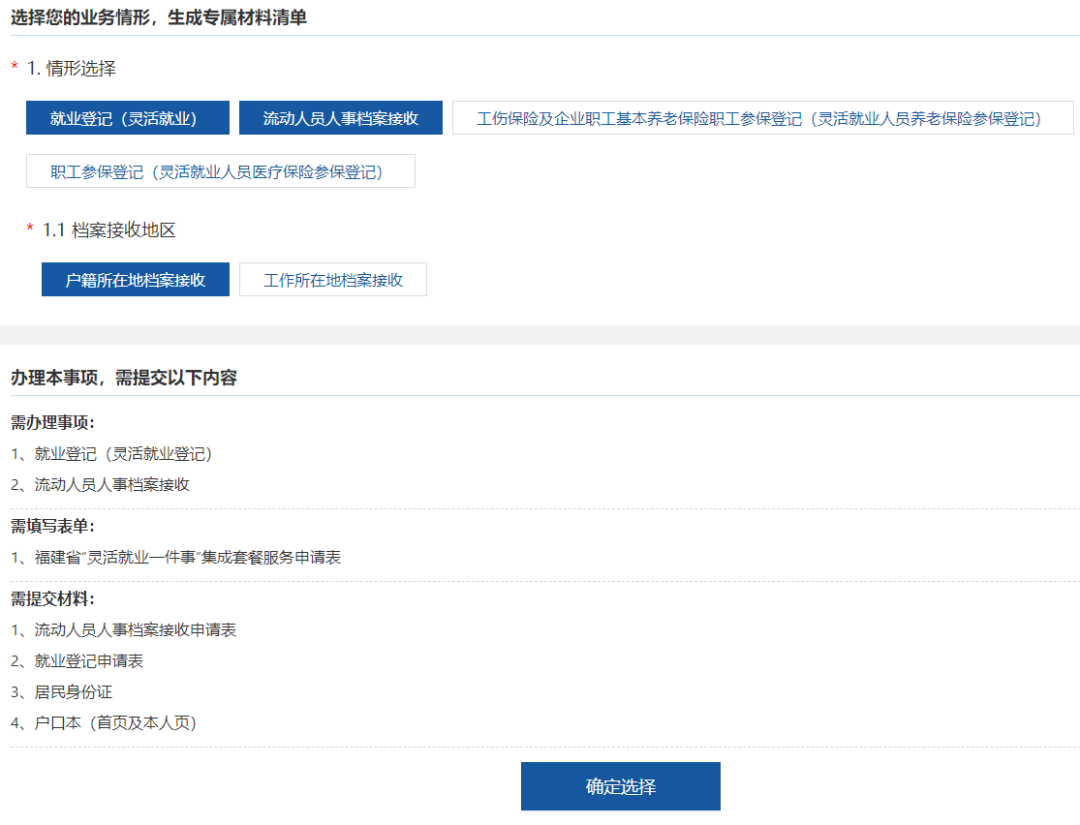1080x825 pixels.
Task: Click the 需填写表单 subheading
Action: point(52,526)
